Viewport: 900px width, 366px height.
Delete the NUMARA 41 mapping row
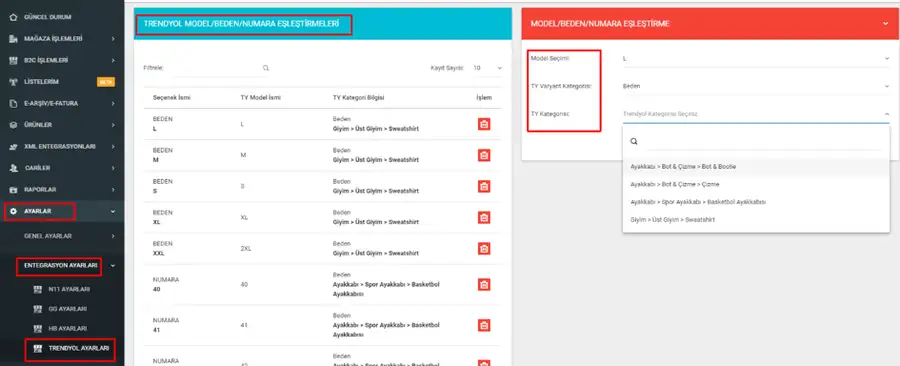484,325
